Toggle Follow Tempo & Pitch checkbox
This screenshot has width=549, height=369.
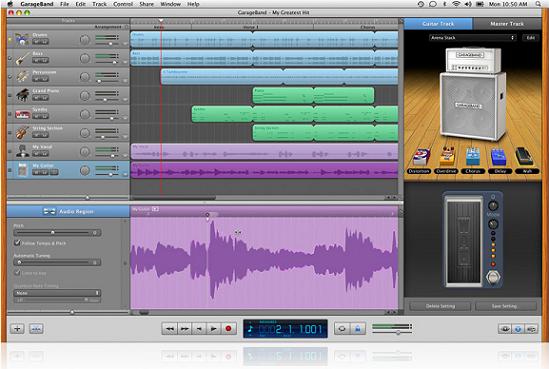[x=17, y=243]
